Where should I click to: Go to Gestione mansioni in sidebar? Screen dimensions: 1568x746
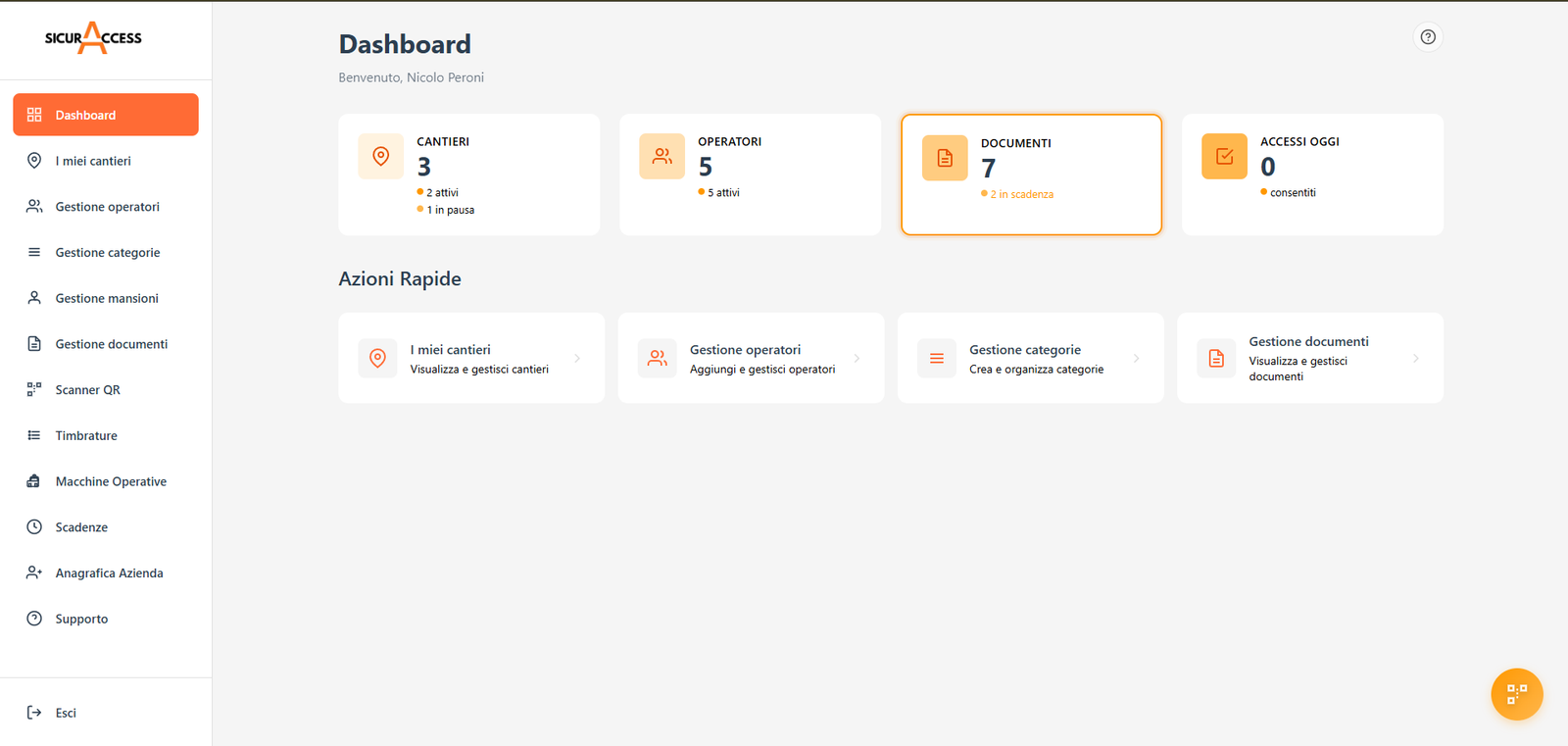106,298
